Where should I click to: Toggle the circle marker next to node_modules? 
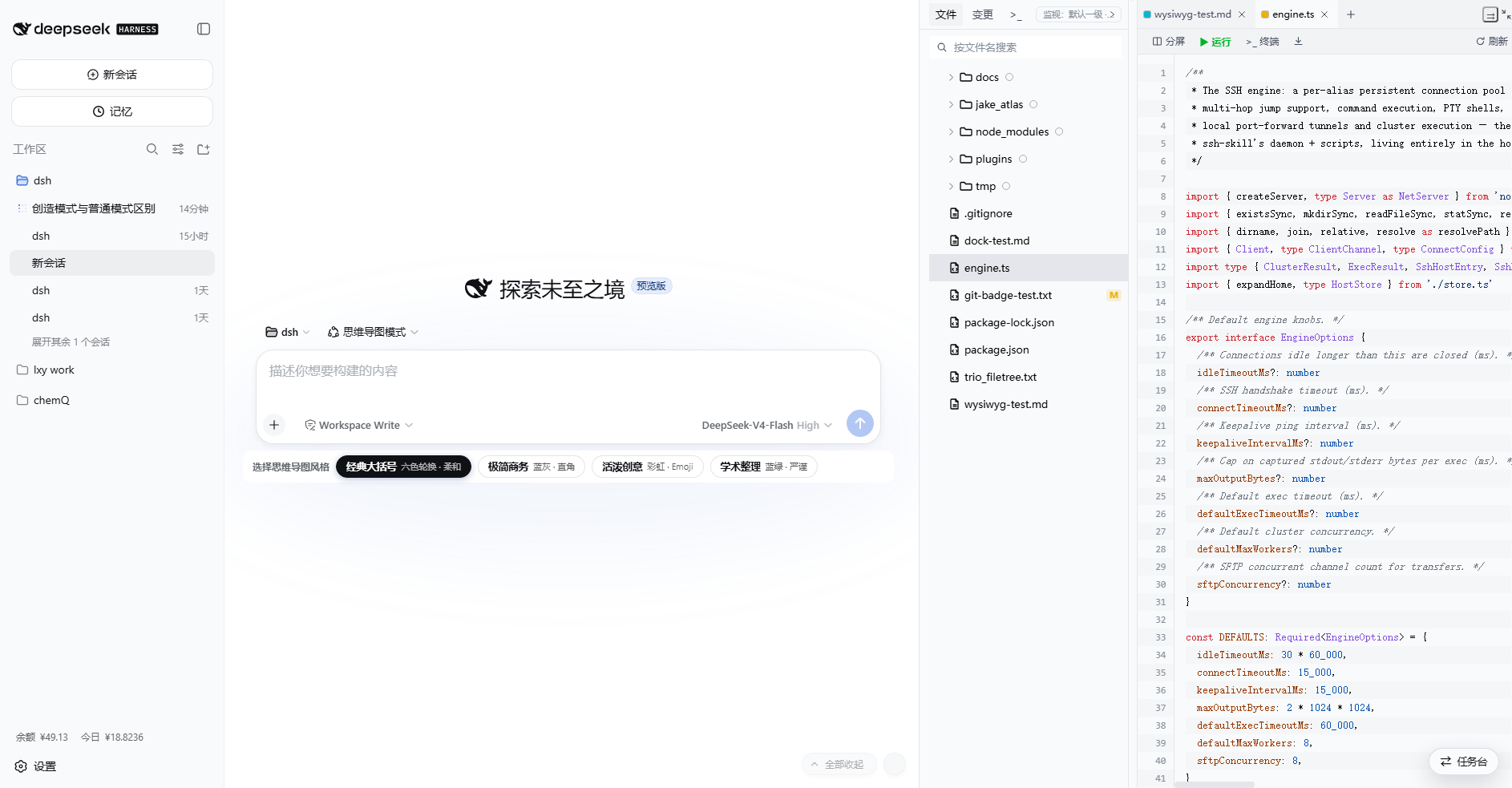coord(1059,131)
